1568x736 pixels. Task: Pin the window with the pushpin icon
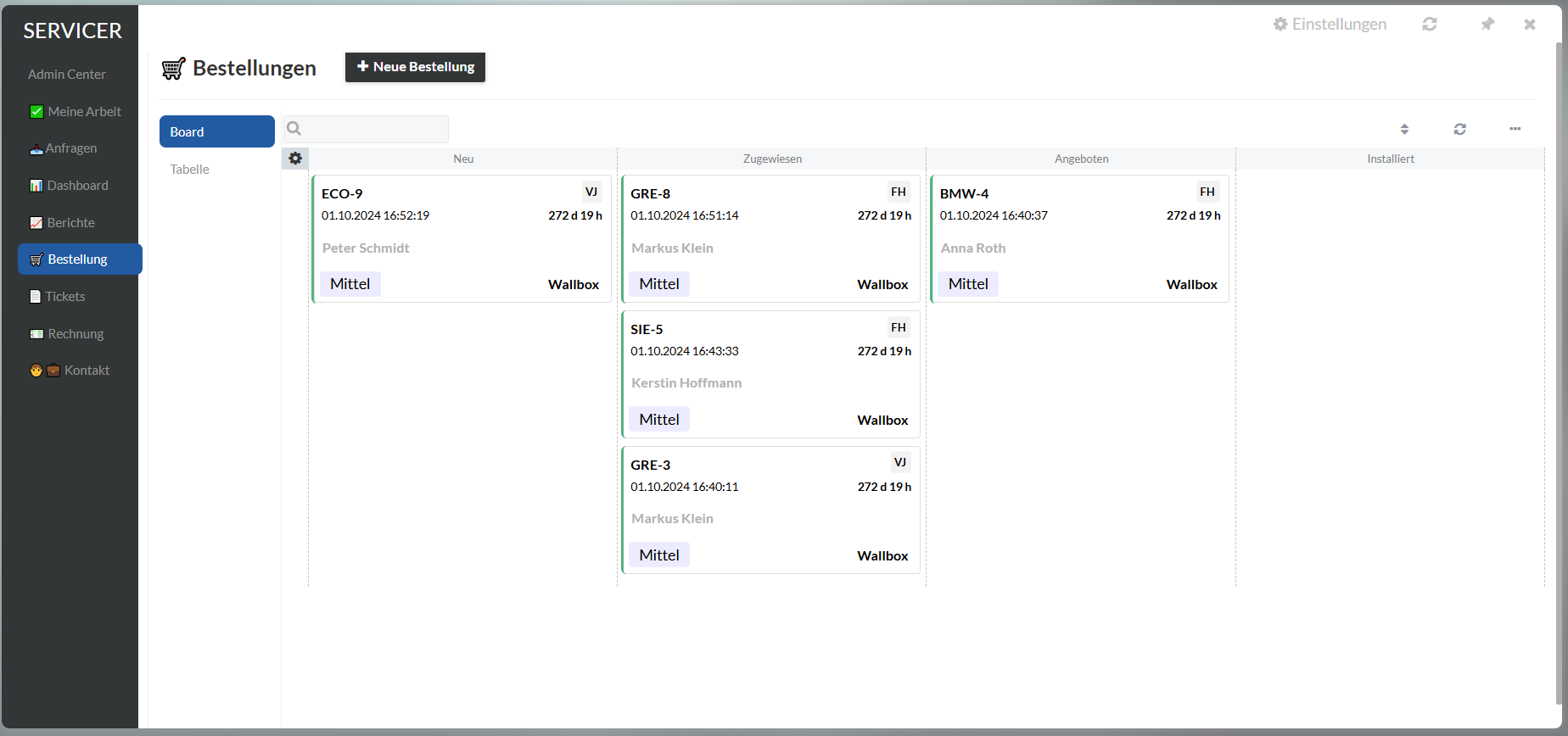point(1487,25)
